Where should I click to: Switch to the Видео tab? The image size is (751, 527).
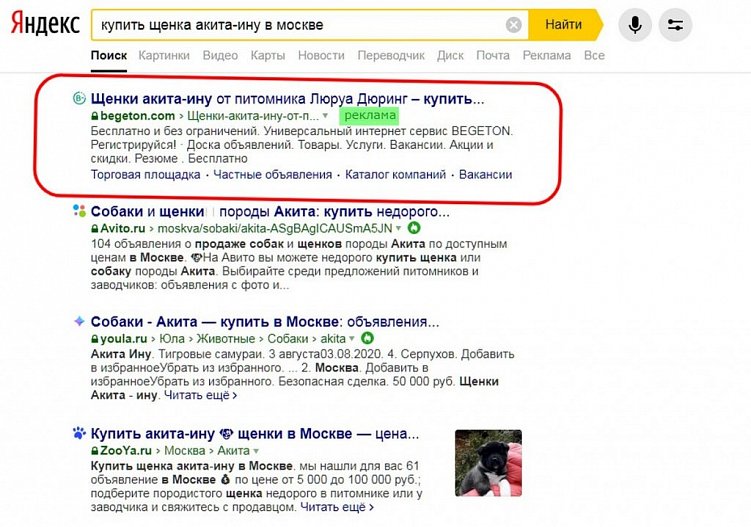tap(220, 56)
